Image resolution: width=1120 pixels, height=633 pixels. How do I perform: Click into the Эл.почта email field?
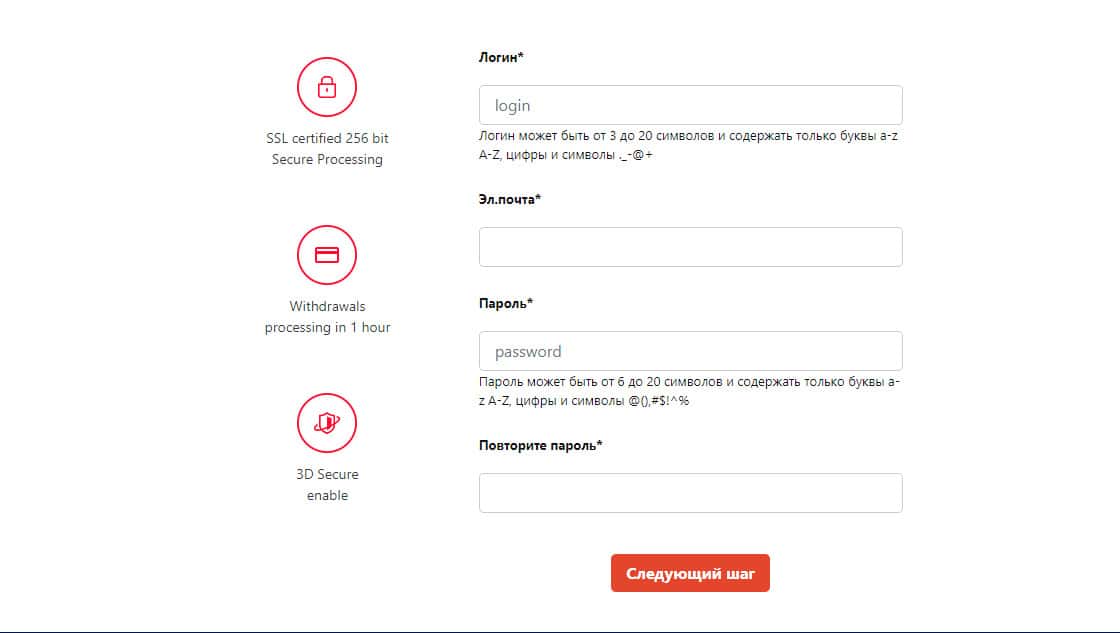click(x=690, y=247)
